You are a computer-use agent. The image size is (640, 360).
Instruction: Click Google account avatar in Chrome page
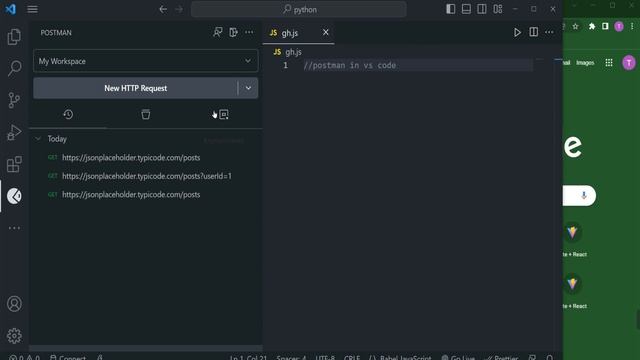coord(629,62)
